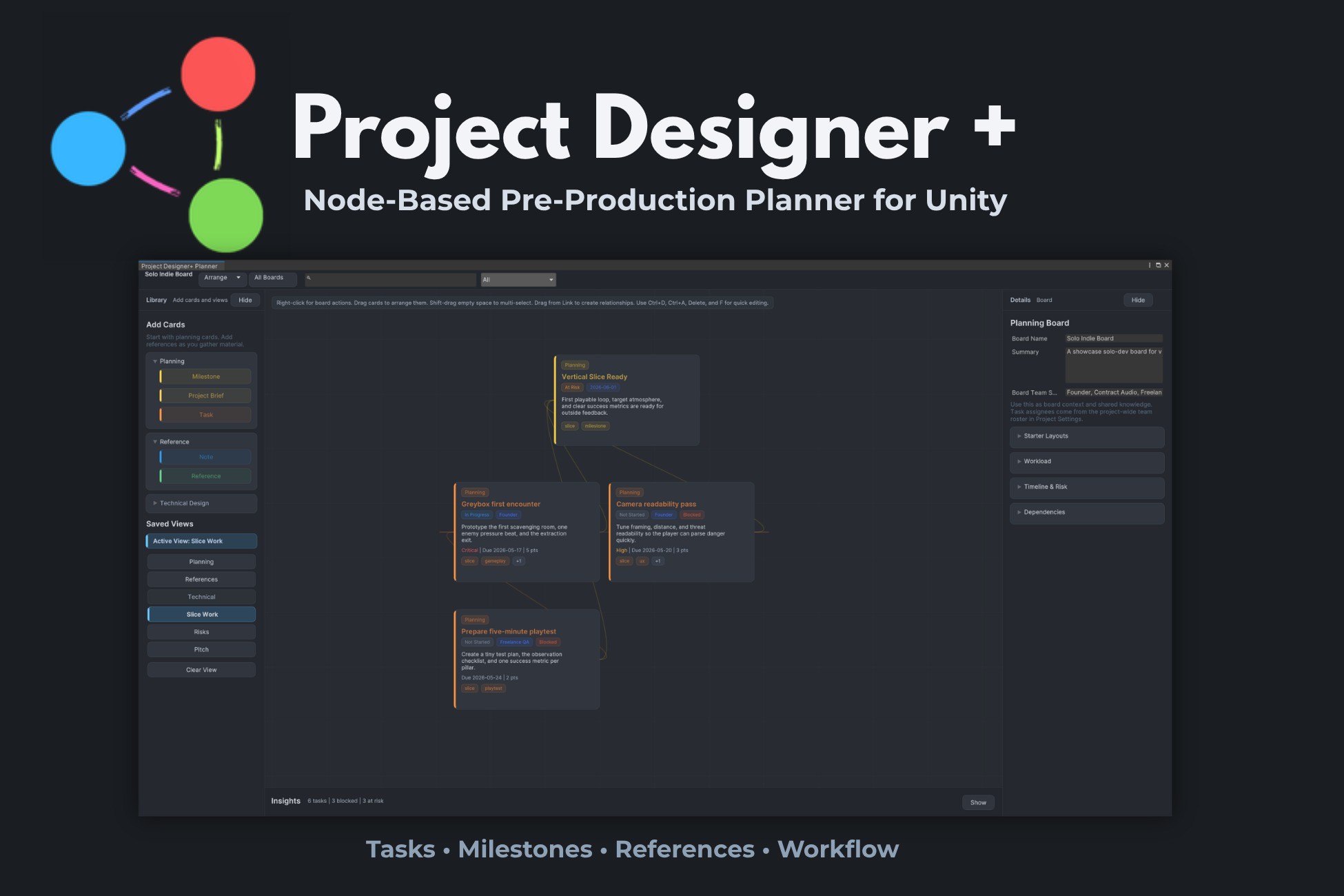Collapse the Reference card group

pyautogui.click(x=155, y=442)
